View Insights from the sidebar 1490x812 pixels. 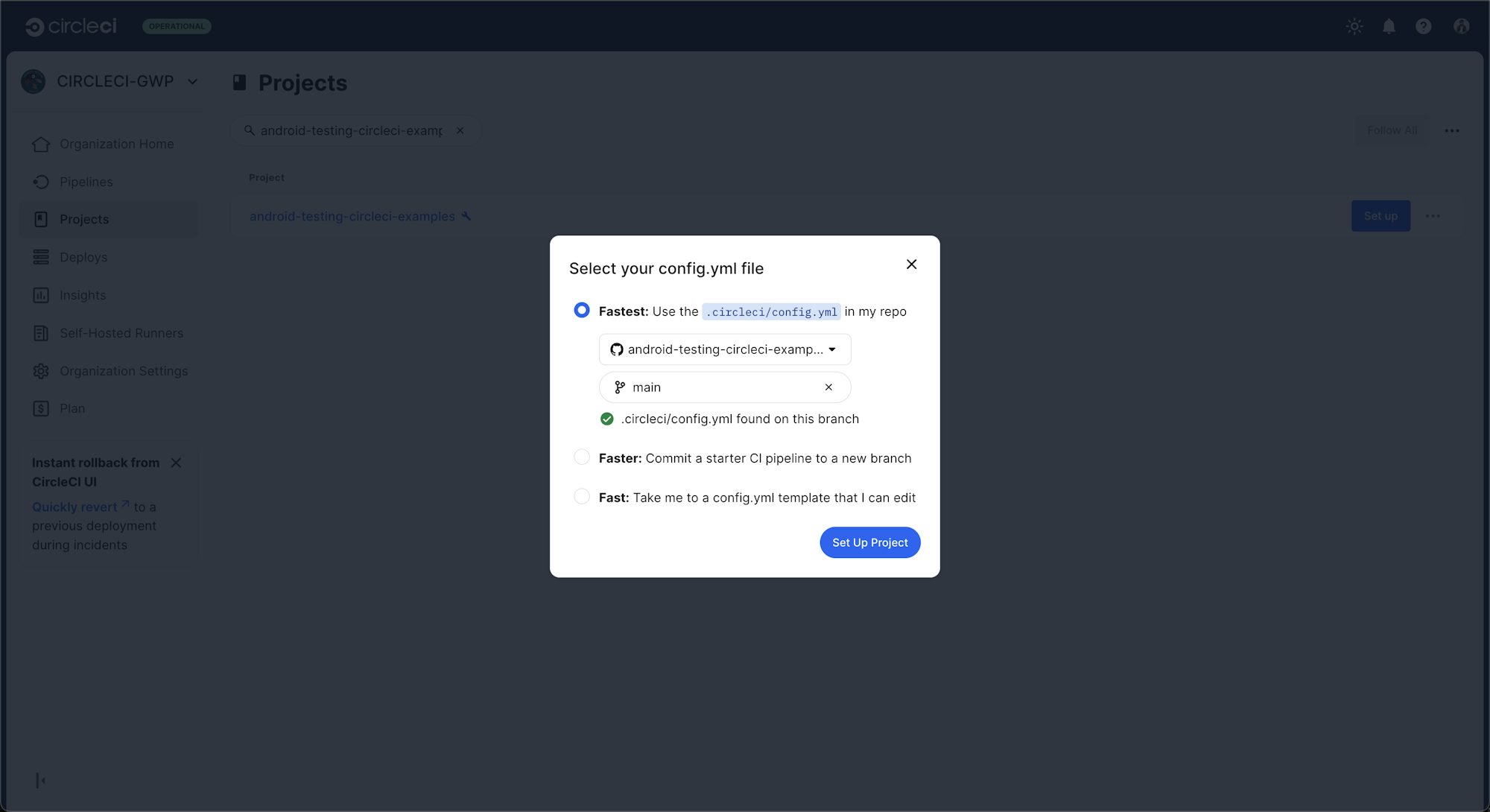(82, 295)
